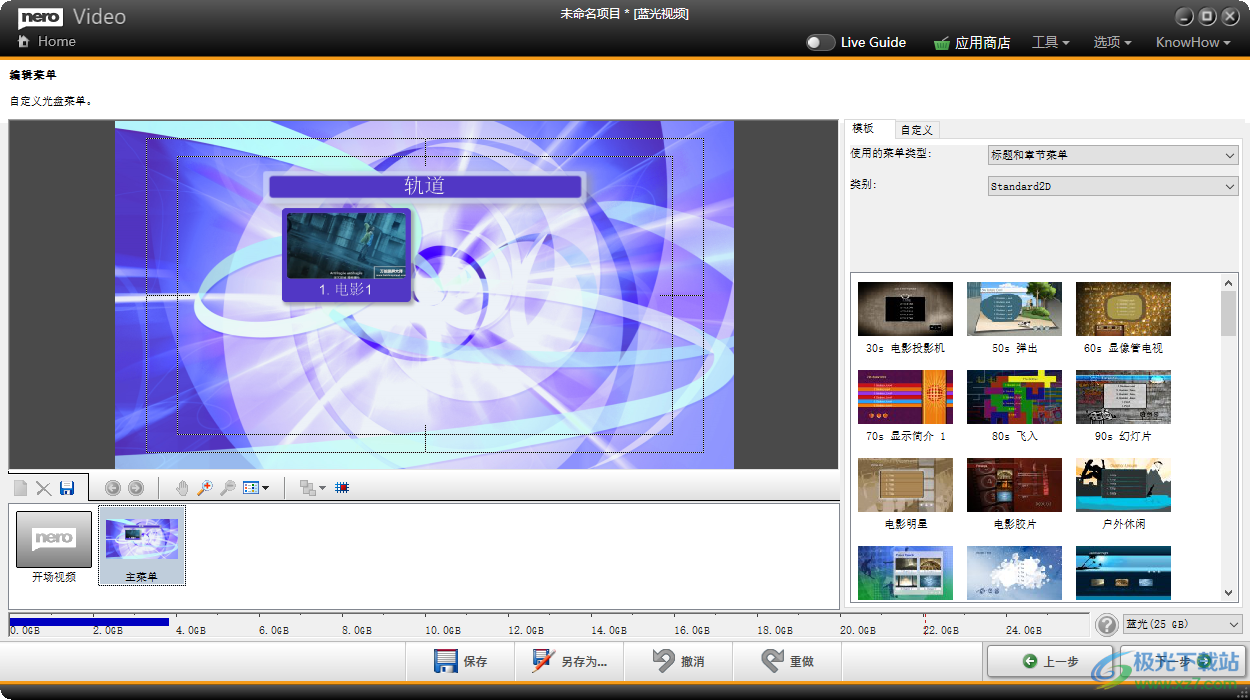Click the next menu arrow icon

point(135,488)
